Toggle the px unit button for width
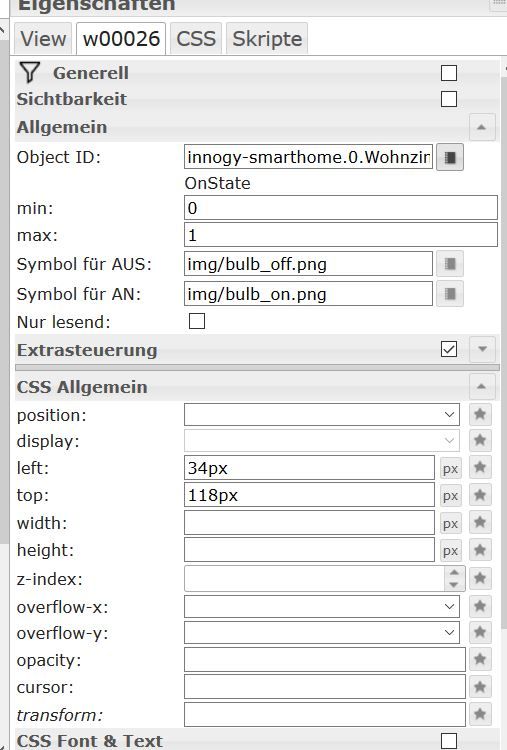Screen dimensions: 507x750 tap(451, 524)
